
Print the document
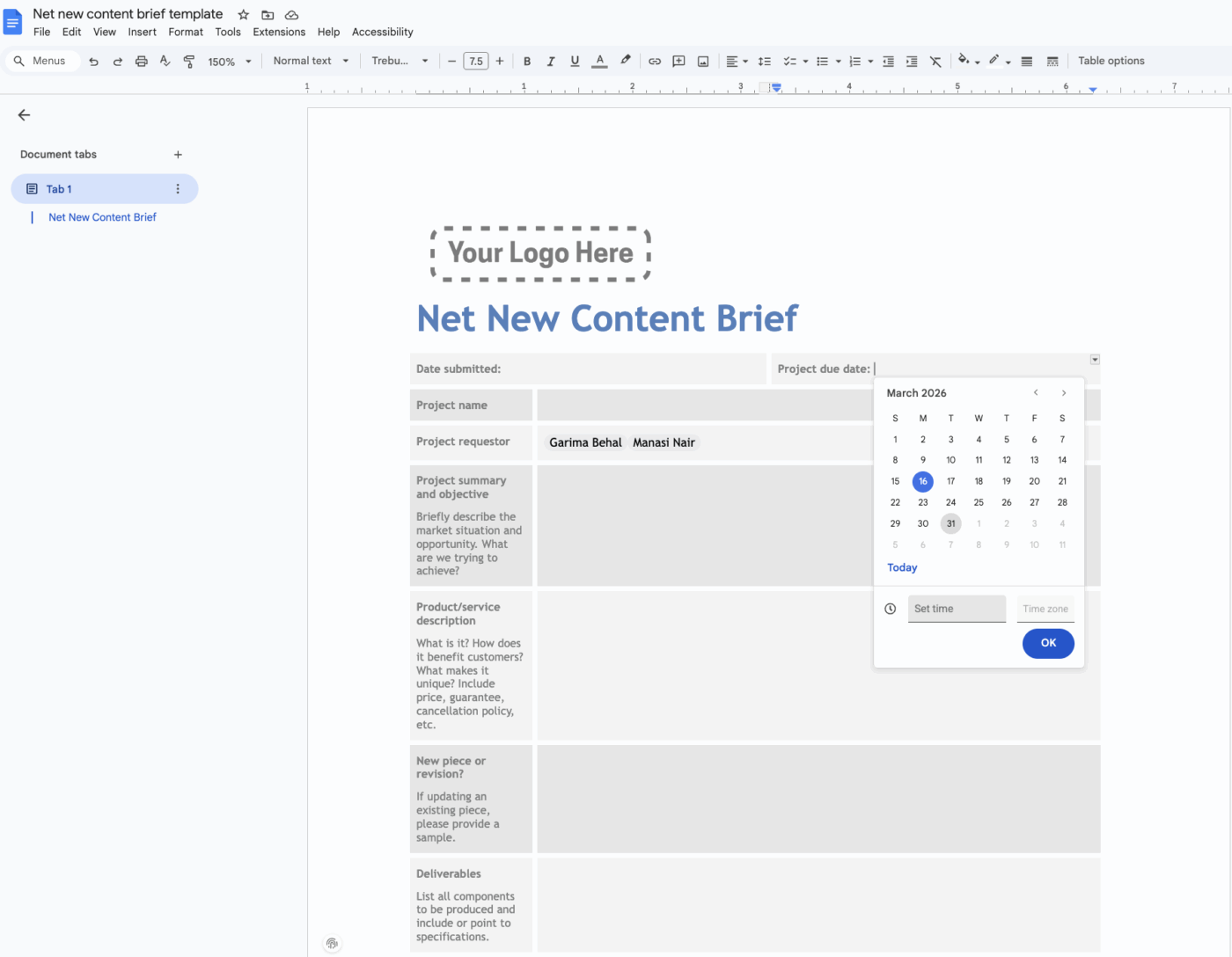point(141,62)
